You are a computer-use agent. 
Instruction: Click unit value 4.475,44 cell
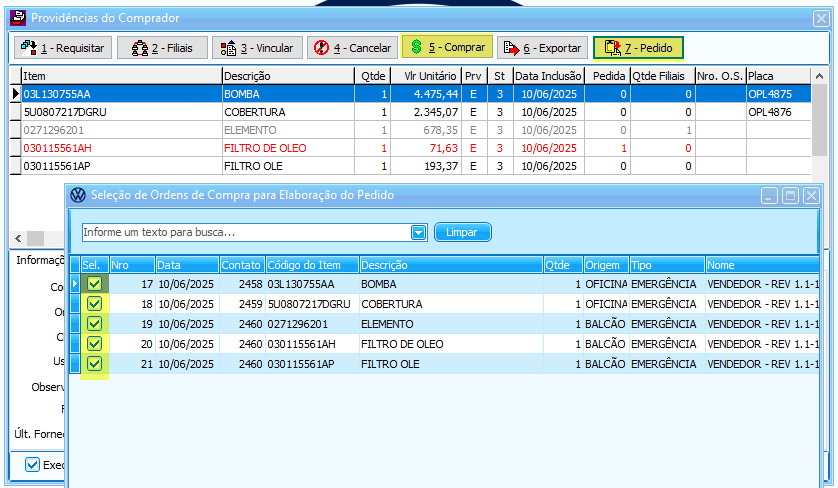pyautogui.click(x=426, y=94)
